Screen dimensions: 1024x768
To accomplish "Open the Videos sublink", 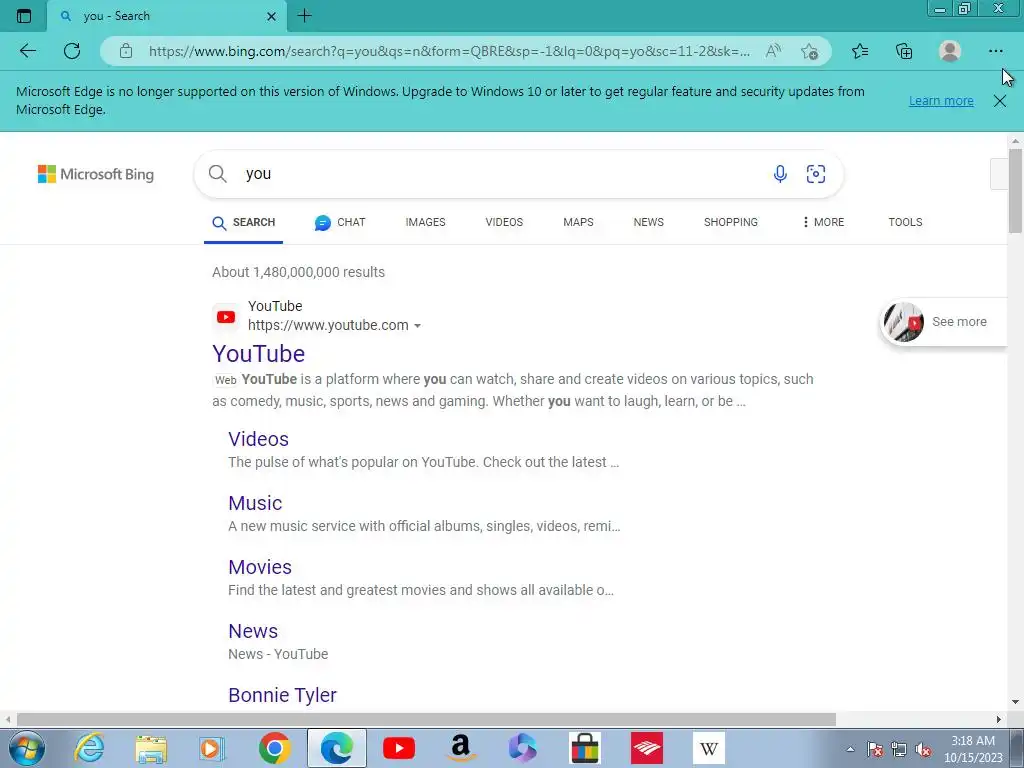I will pos(259,439).
